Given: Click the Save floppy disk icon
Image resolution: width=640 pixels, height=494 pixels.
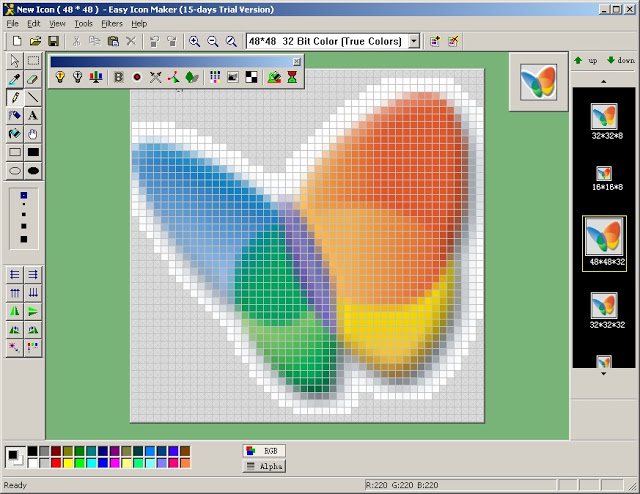Looking at the screenshot, I should (53, 41).
